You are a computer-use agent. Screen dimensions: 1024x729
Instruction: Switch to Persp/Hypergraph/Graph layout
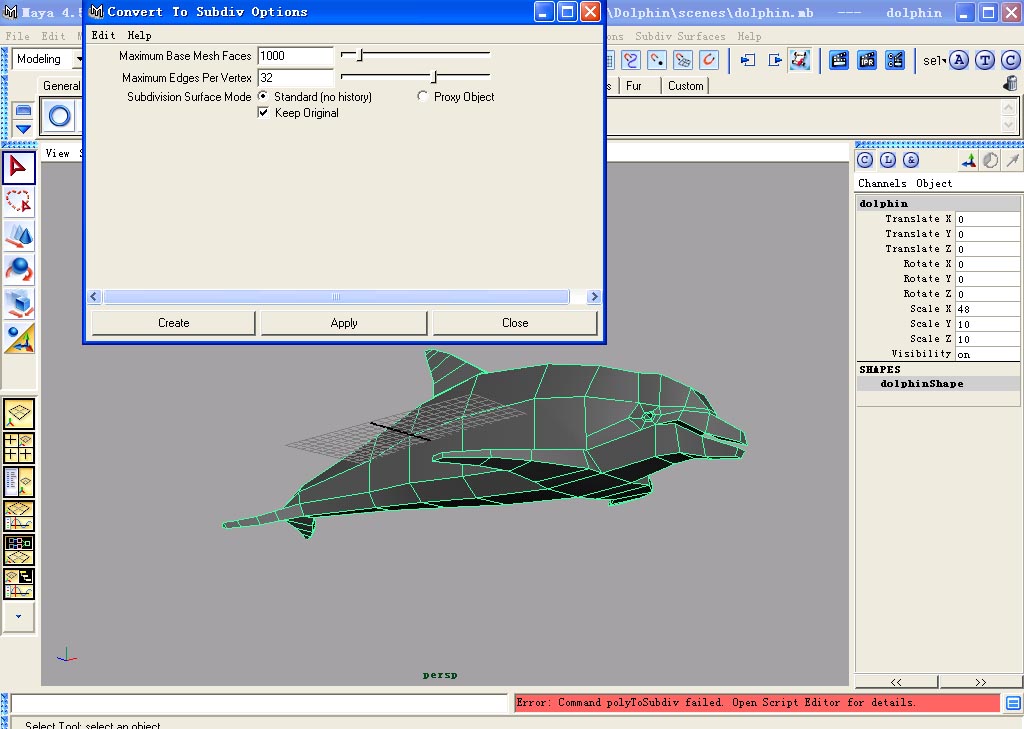point(19,584)
